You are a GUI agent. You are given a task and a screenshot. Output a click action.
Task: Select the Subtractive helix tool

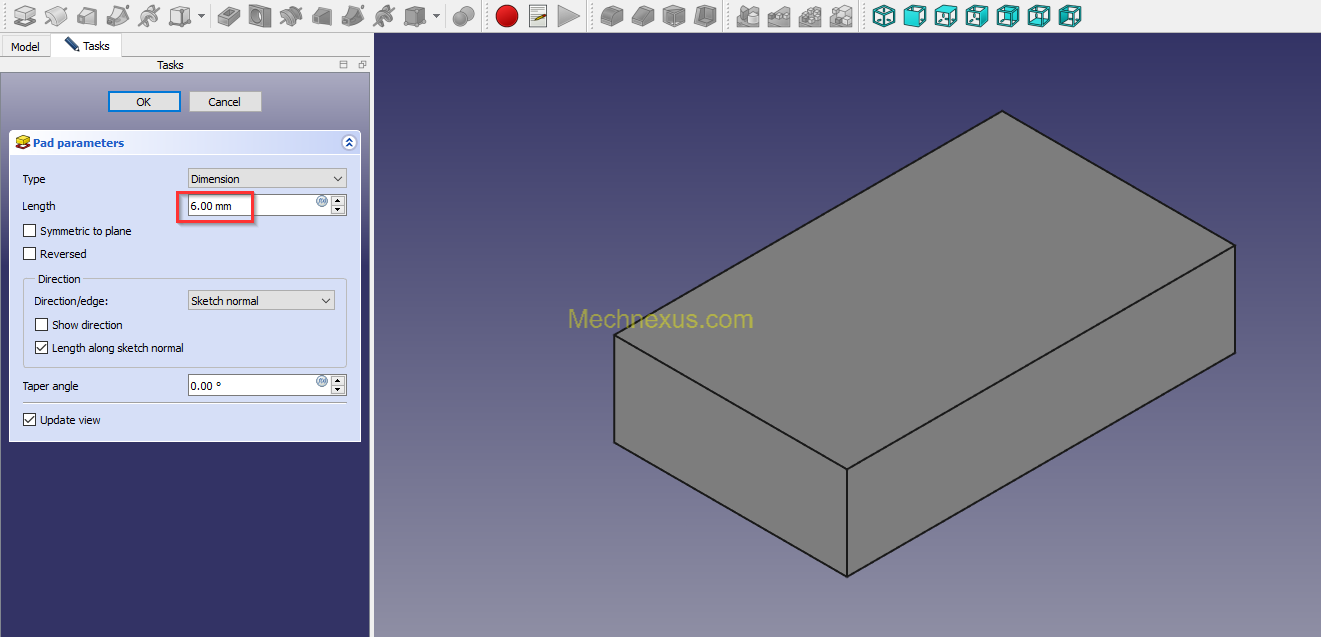pyautogui.click(x=383, y=16)
